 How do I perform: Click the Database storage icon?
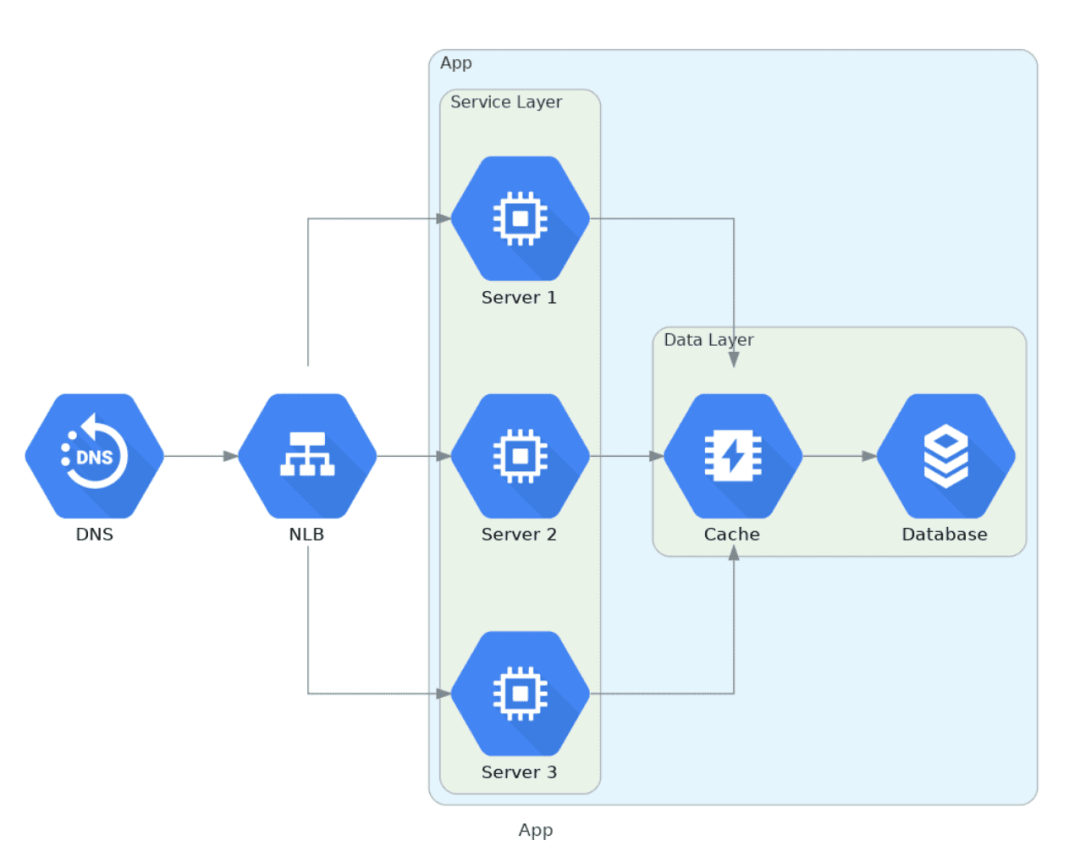(946, 456)
